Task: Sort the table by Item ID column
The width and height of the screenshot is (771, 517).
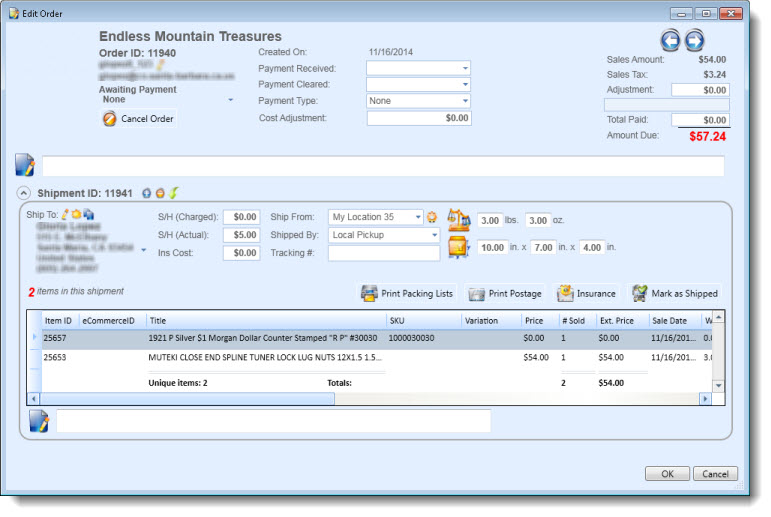Action: (59, 321)
